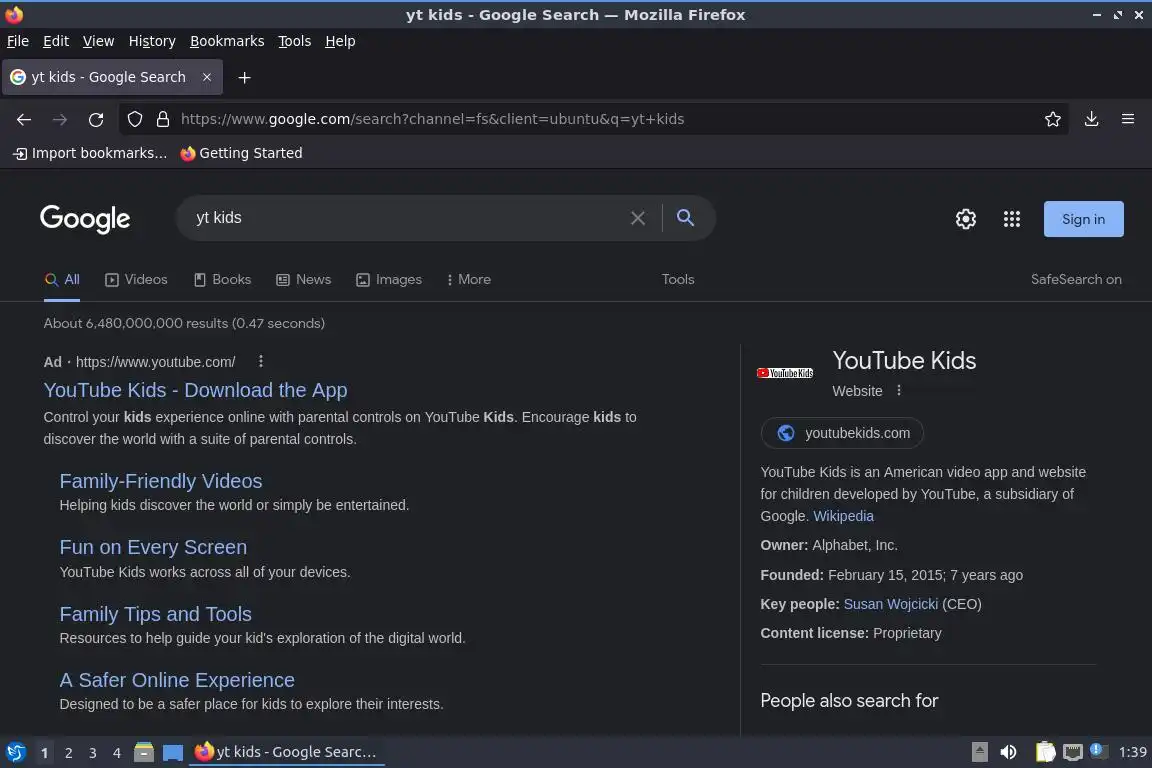Open Susan Wojcicki link
Image resolution: width=1152 pixels, height=768 pixels.
click(890, 604)
